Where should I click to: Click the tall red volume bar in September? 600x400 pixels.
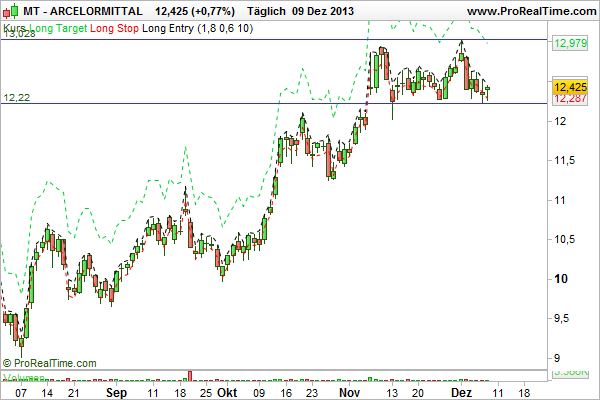point(190,376)
